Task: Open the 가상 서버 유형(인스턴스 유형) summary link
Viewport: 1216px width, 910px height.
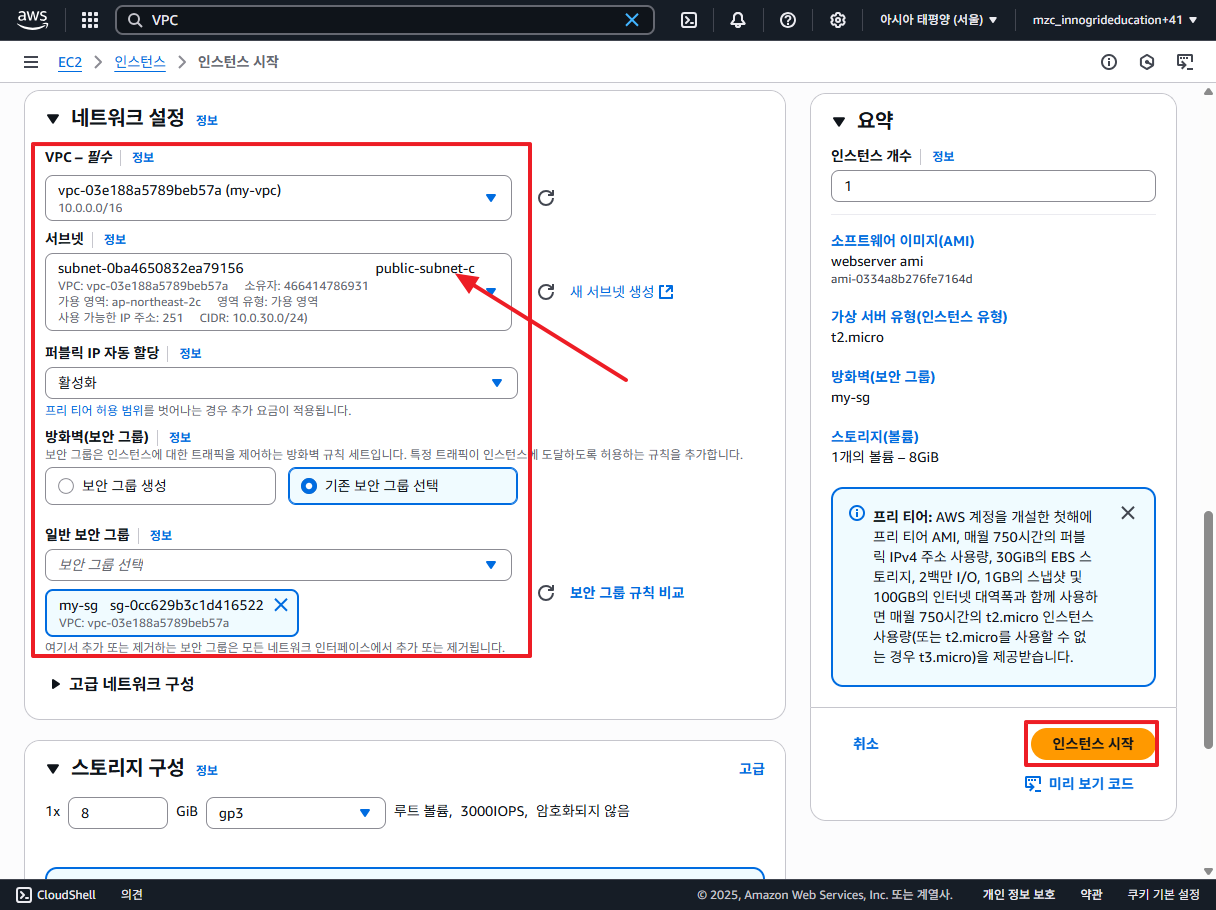Action: pyautogui.click(x=919, y=317)
